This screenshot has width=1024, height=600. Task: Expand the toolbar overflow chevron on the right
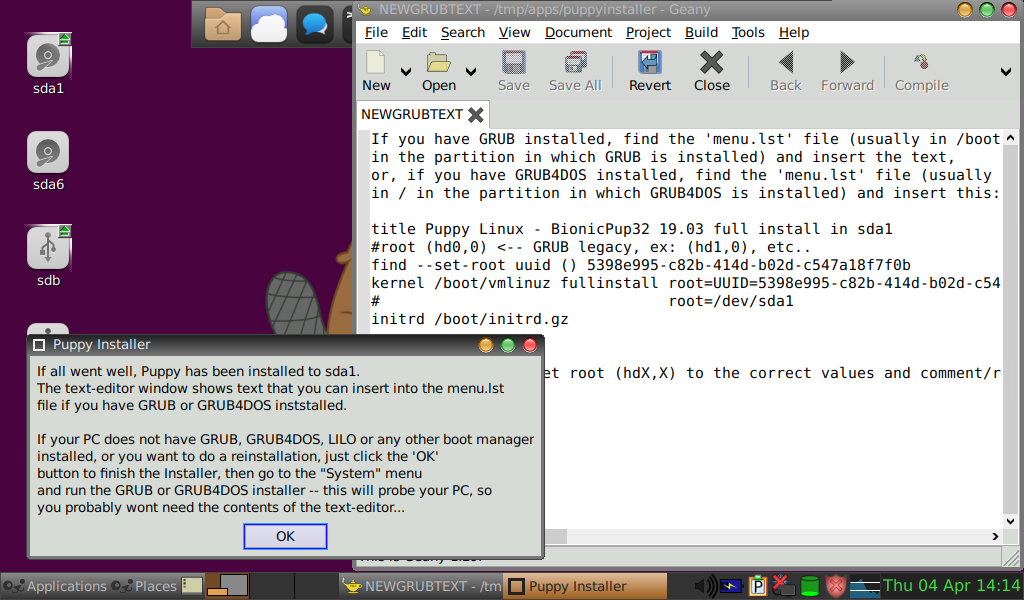click(x=1006, y=70)
